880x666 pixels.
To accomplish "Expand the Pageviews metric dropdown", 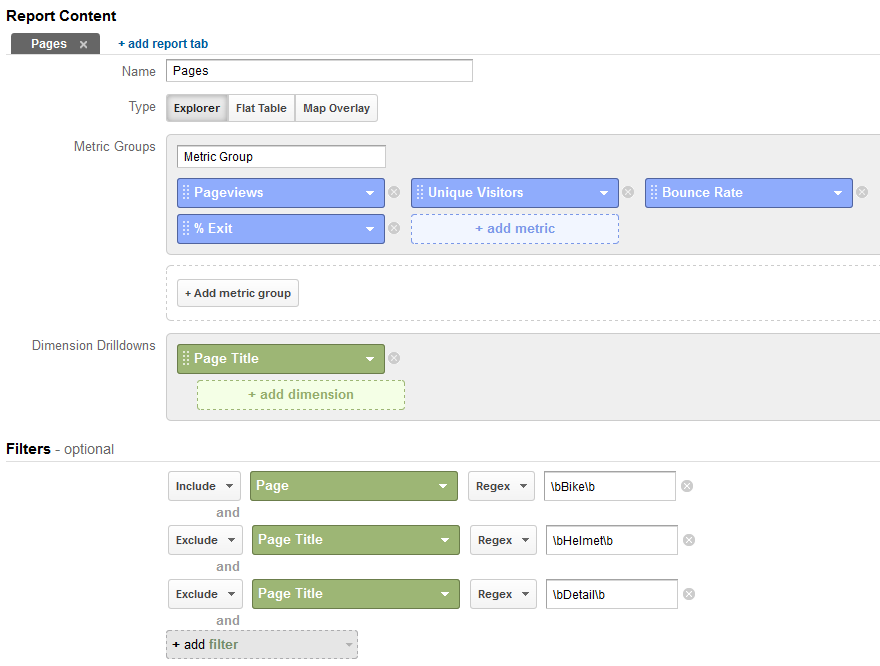I will (x=369, y=193).
